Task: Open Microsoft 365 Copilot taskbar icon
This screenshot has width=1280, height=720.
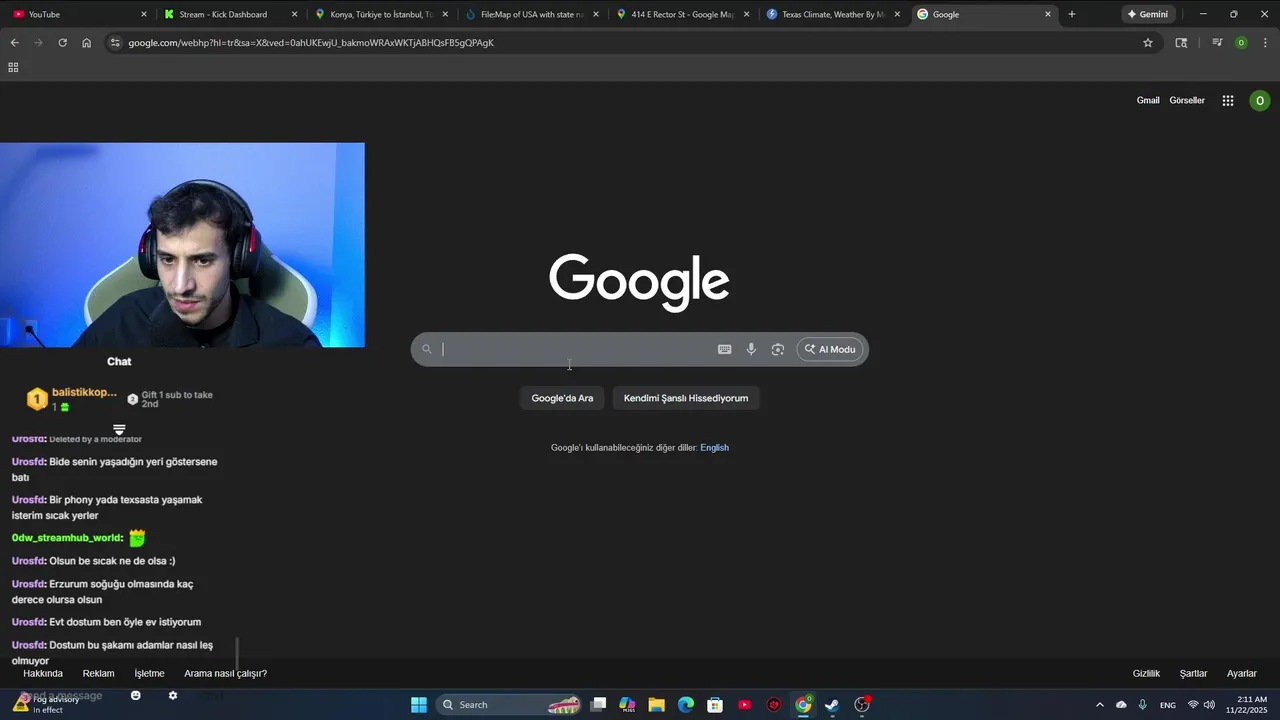Action: (627, 705)
